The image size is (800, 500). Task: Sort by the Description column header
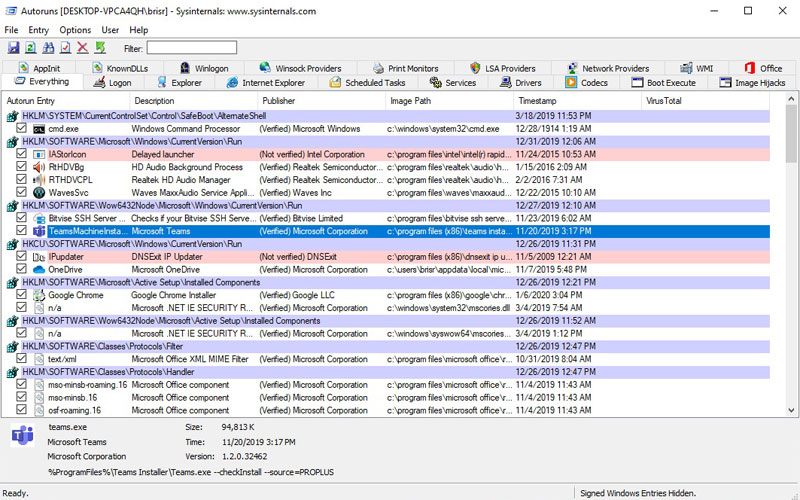tap(194, 101)
